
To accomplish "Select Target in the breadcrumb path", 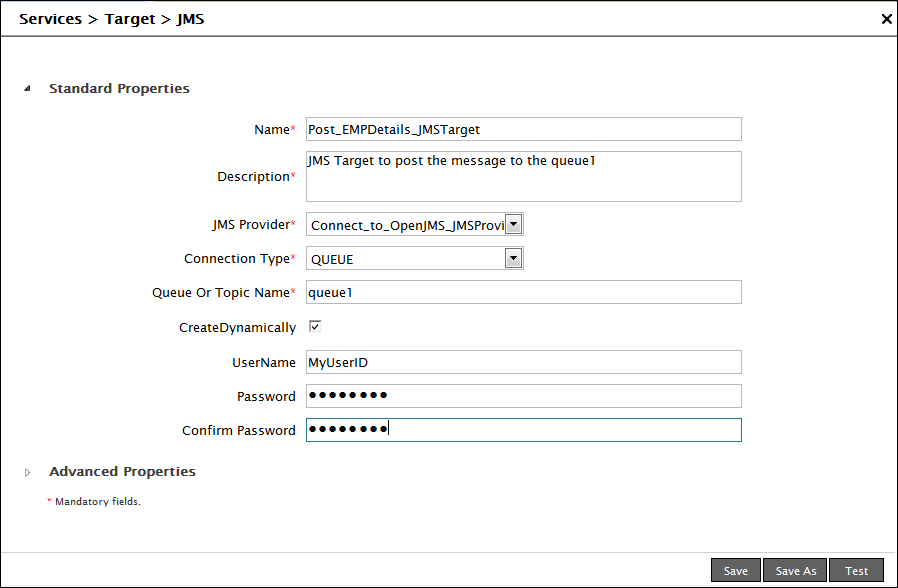I will (129, 19).
